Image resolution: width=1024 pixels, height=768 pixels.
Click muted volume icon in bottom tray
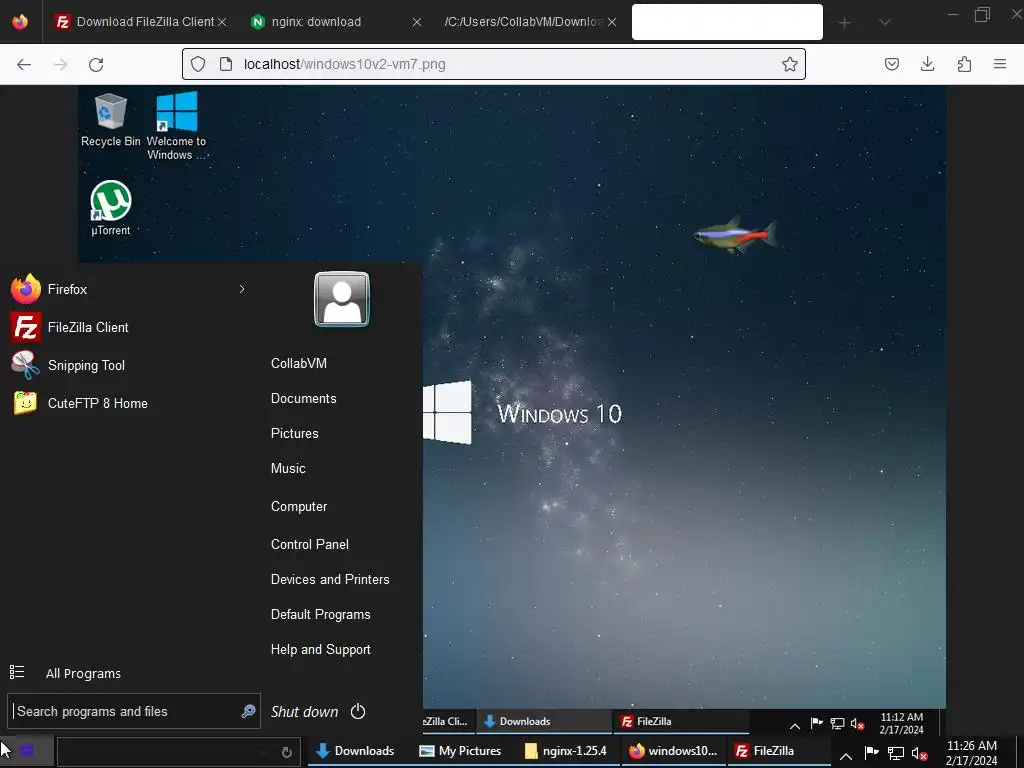(920, 754)
